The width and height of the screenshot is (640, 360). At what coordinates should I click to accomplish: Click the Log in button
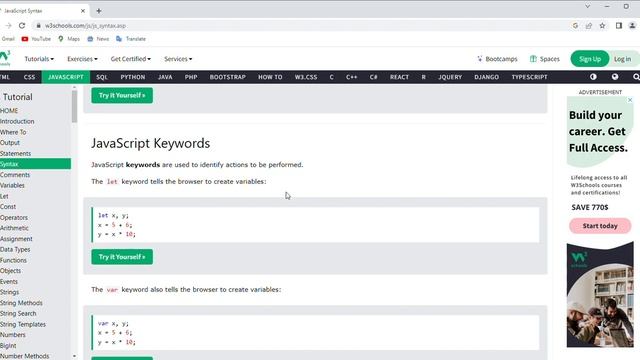(x=623, y=59)
